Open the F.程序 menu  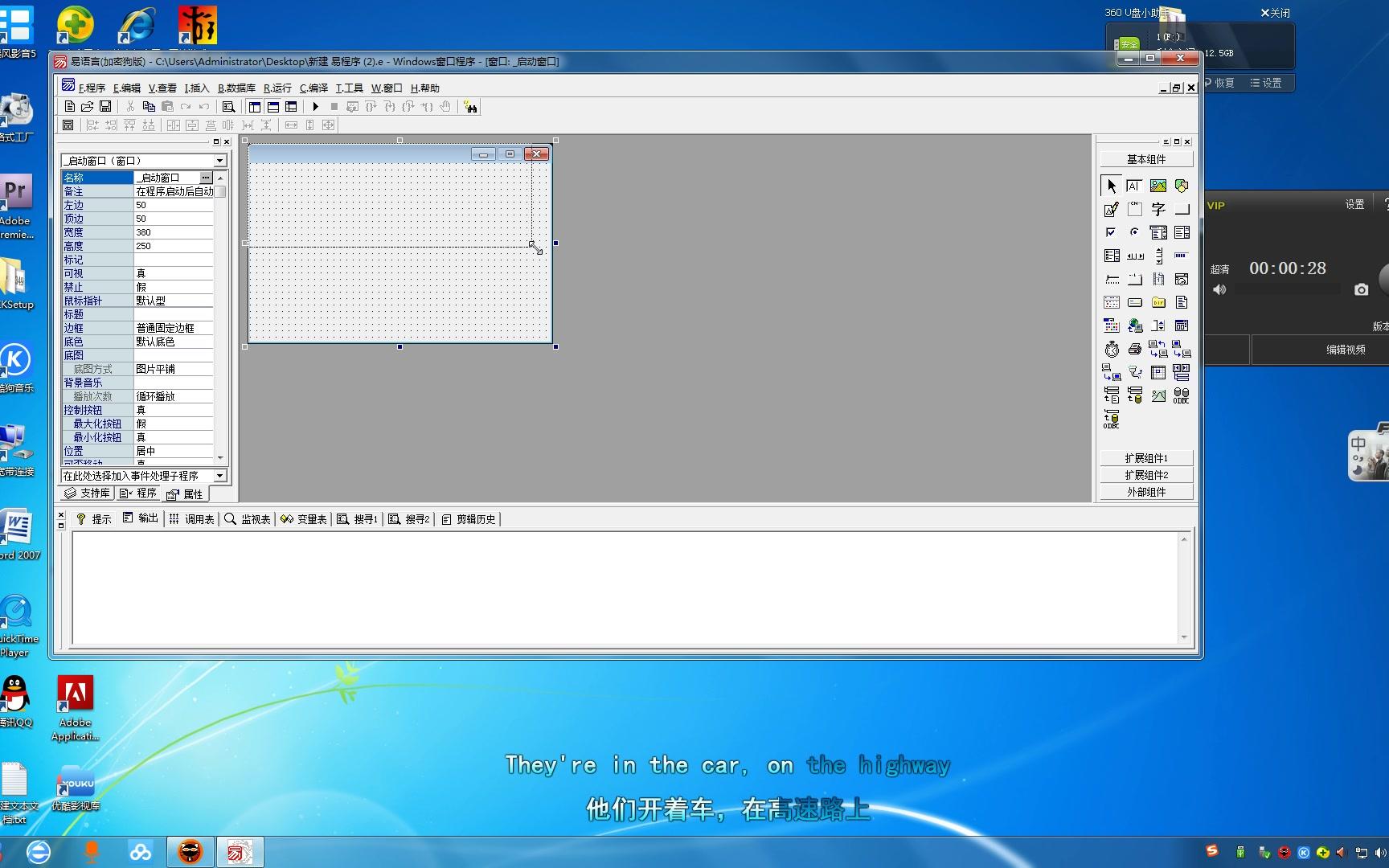pos(92,88)
